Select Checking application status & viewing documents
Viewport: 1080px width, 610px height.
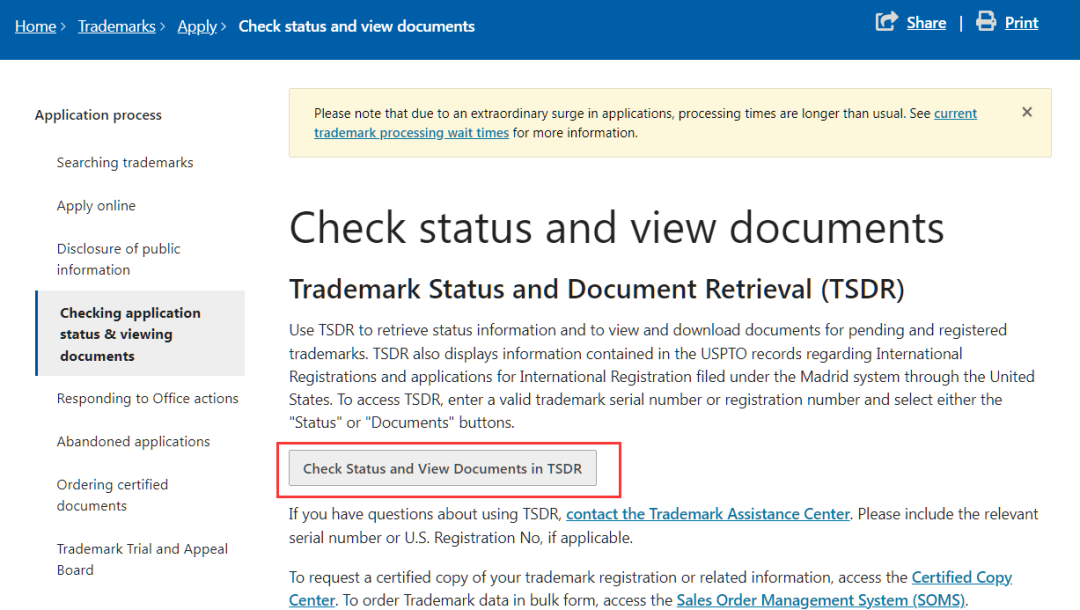click(141, 334)
